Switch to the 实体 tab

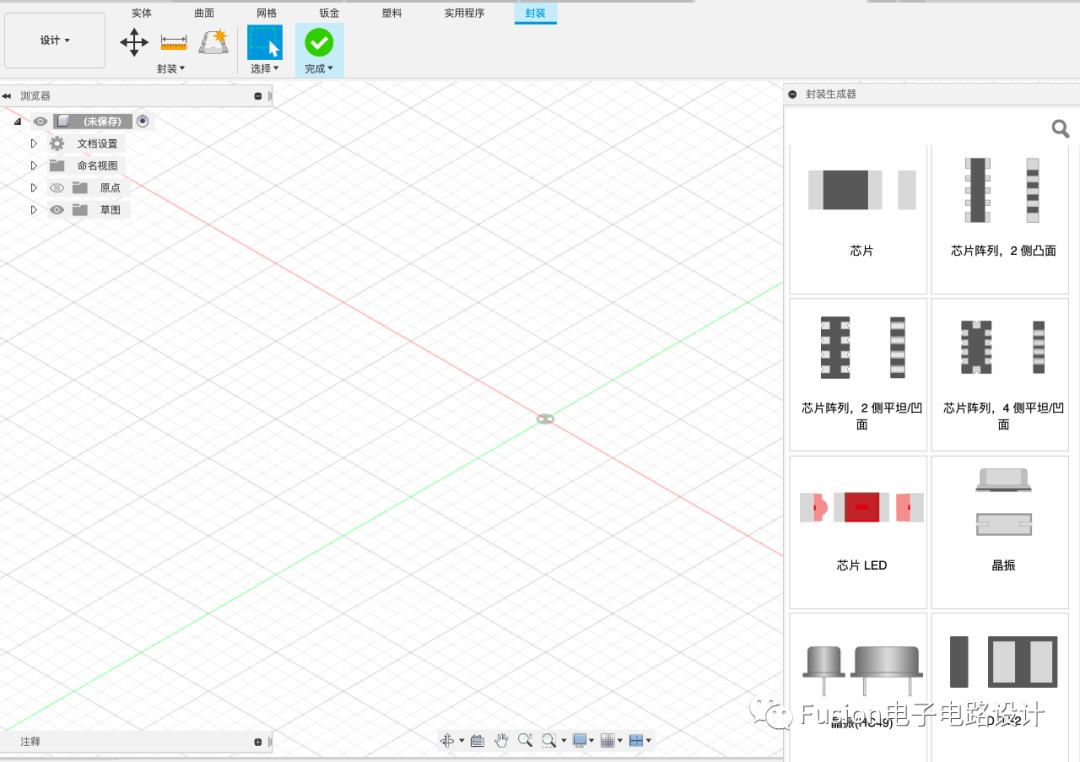[142, 13]
